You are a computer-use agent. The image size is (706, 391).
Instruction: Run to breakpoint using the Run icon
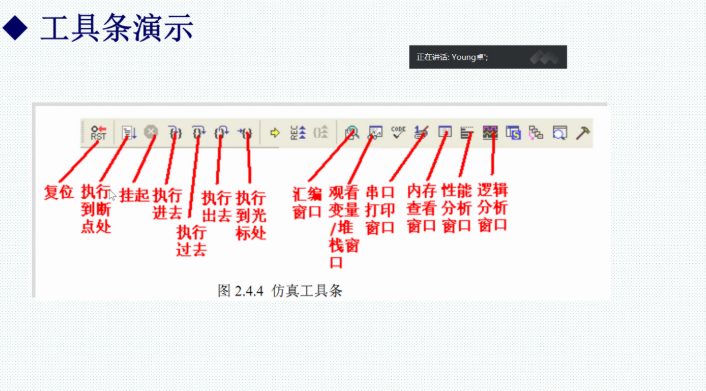[129, 132]
